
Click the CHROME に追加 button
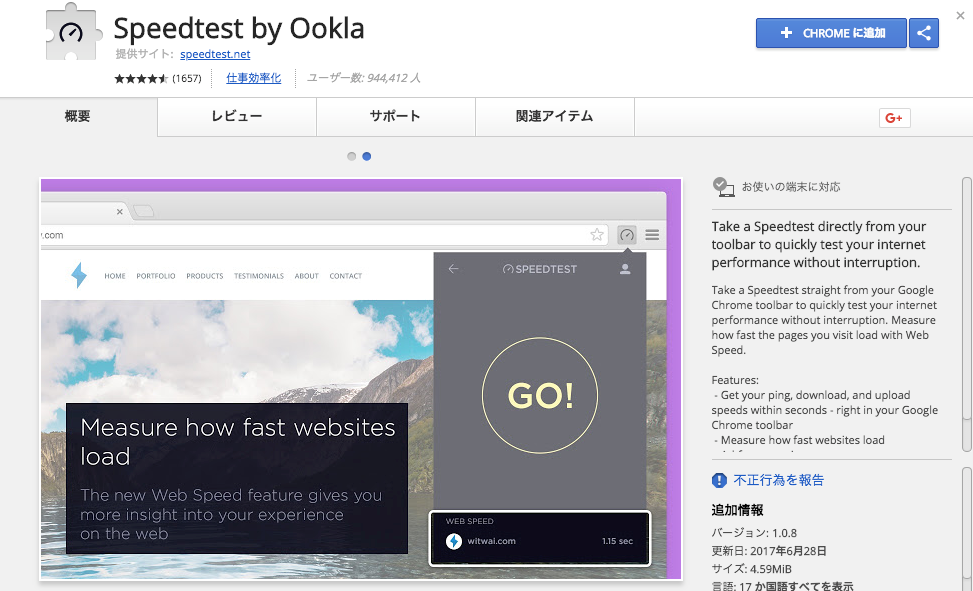[x=831, y=33]
